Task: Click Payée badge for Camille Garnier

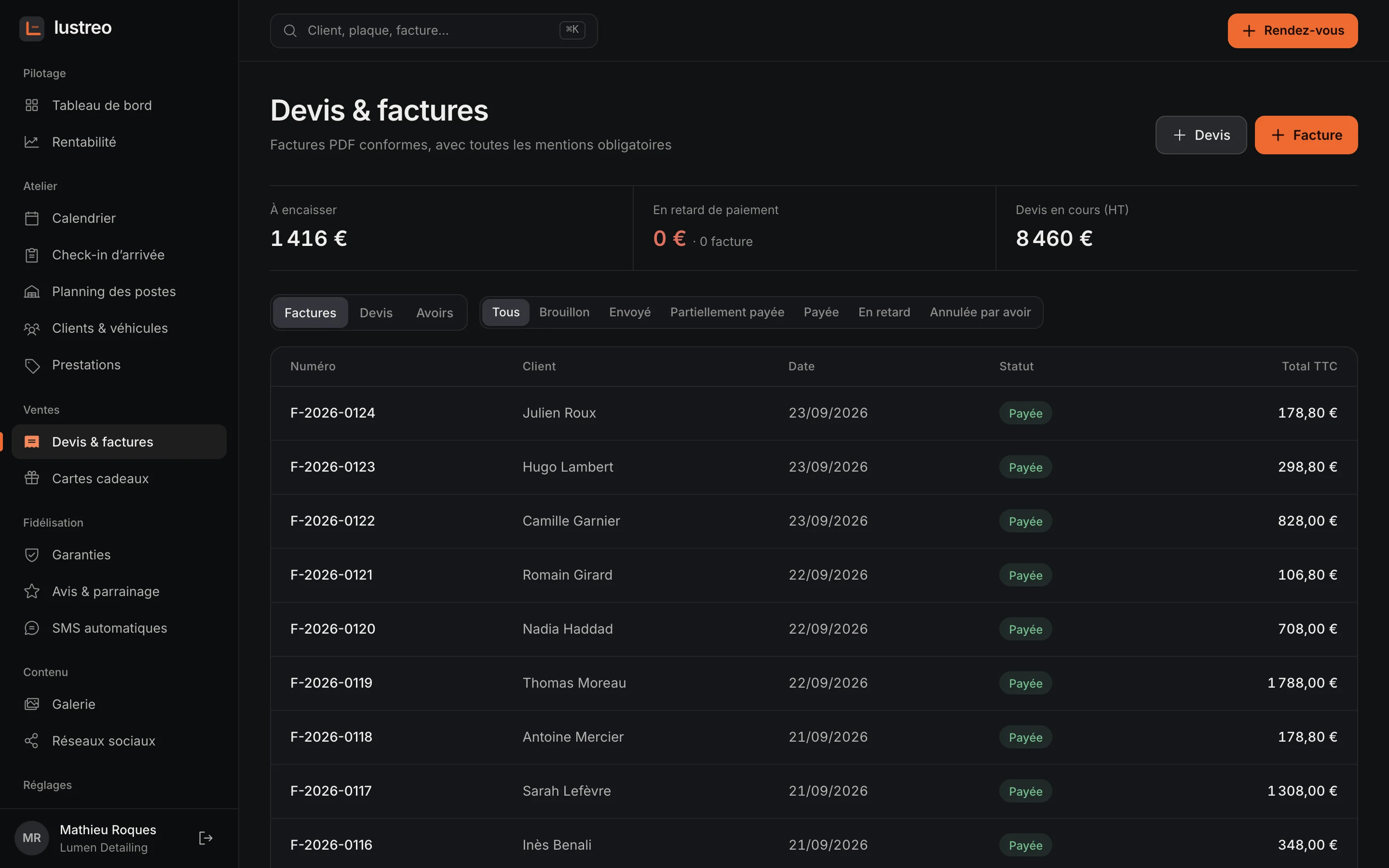Action: click(x=1025, y=521)
